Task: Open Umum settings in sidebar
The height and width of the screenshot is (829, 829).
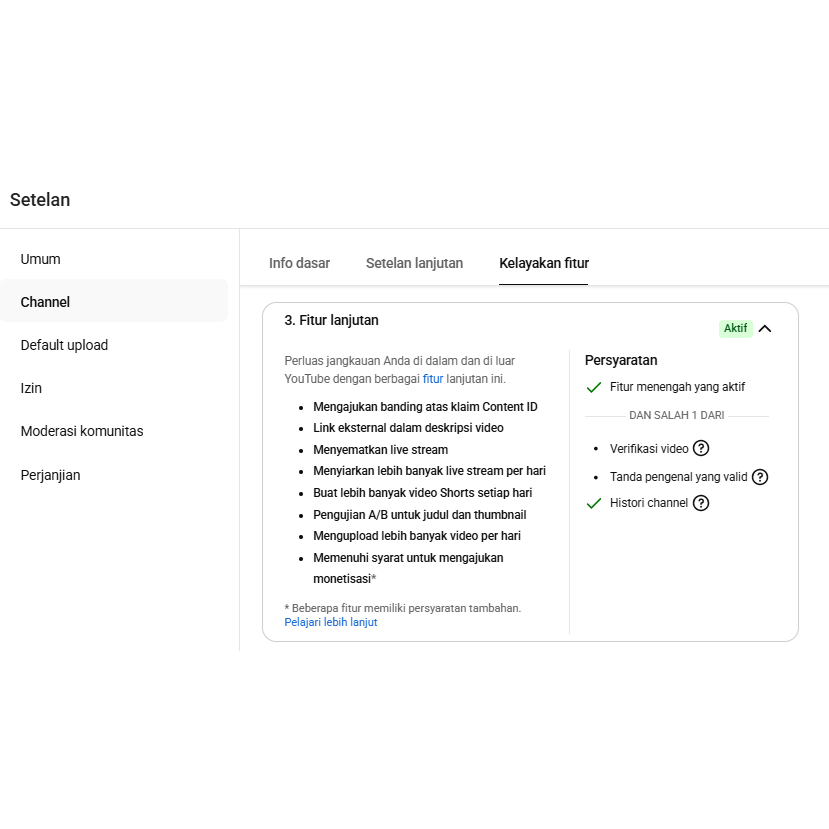Action: tap(41, 259)
